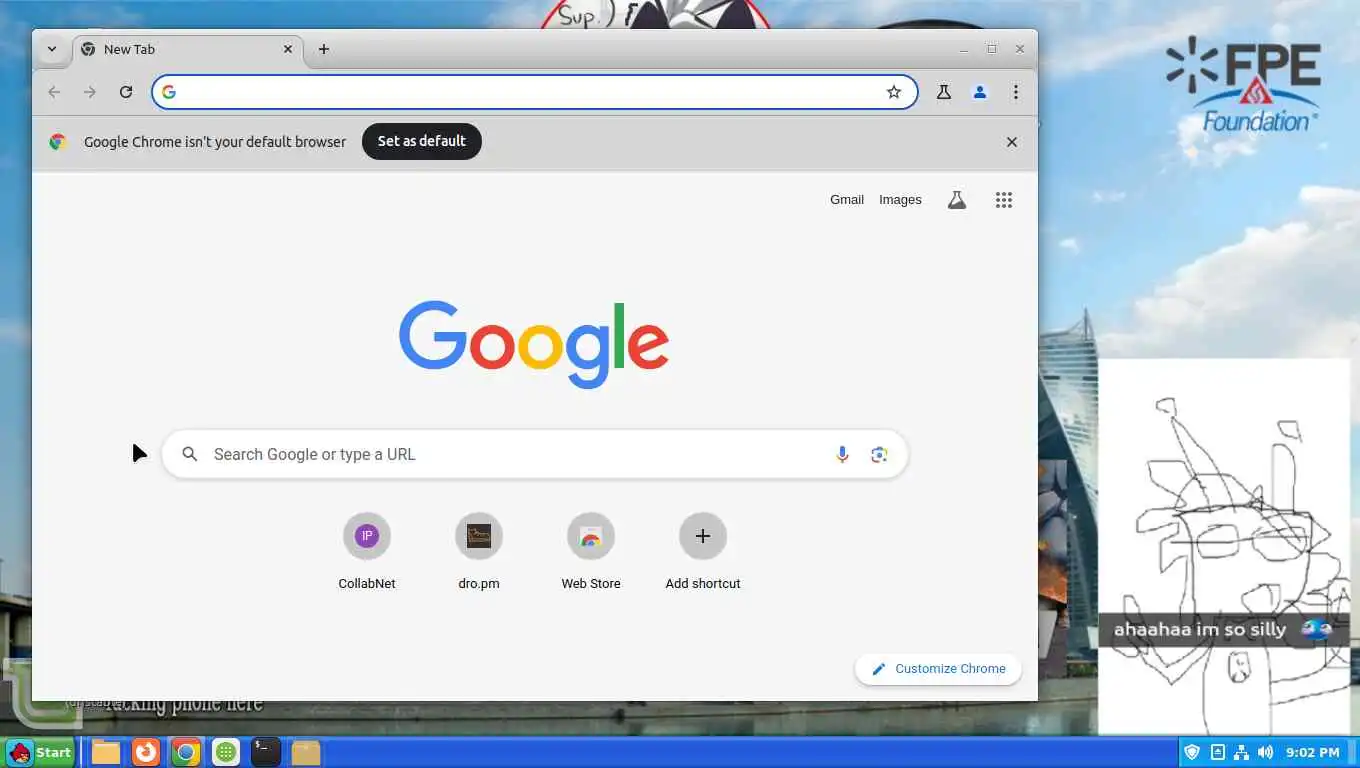Click the tray icon beside the shield
Image resolution: width=1360 pixels, height=768 pixels.
point(1217,752)
